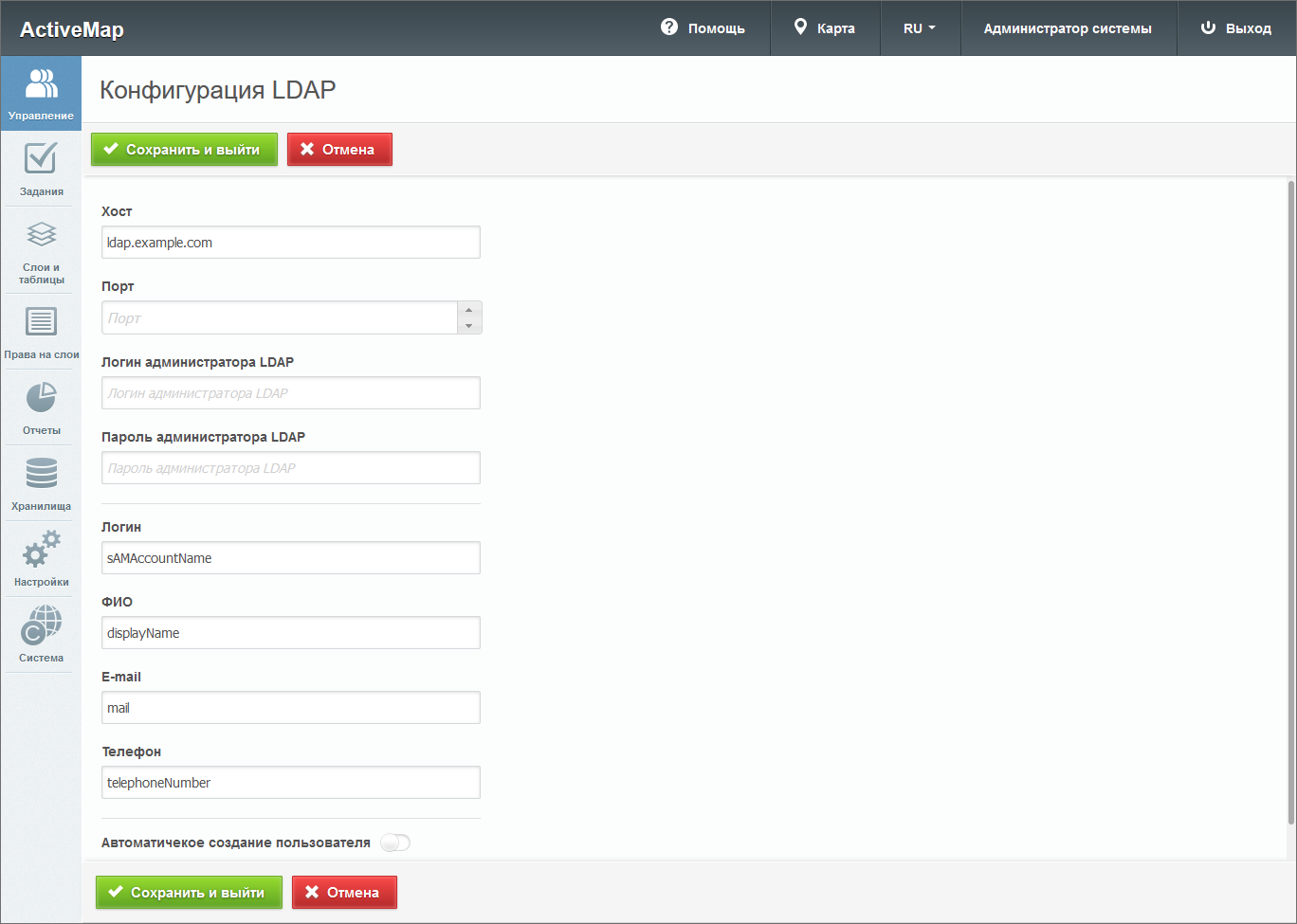Viewport: 1297px width, 924px height.
Task: Increase port value with up arrow
Action: pyautogui.click(x=468, y=310)
